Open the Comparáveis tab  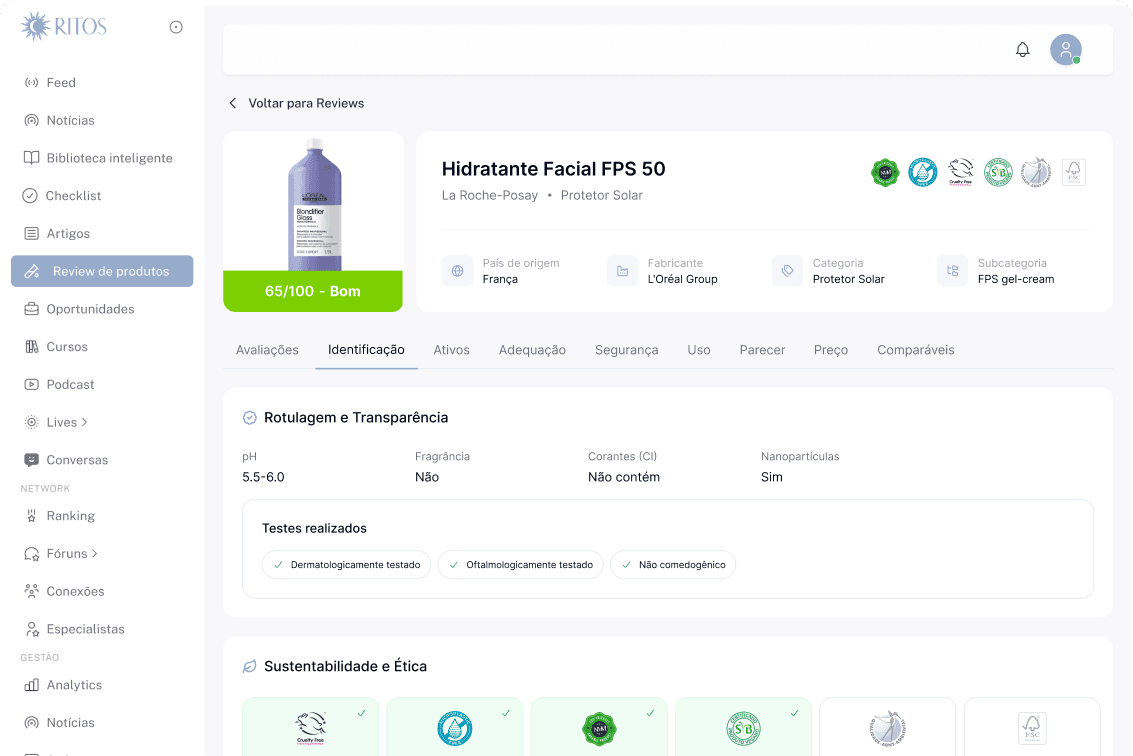pos(915,350)
